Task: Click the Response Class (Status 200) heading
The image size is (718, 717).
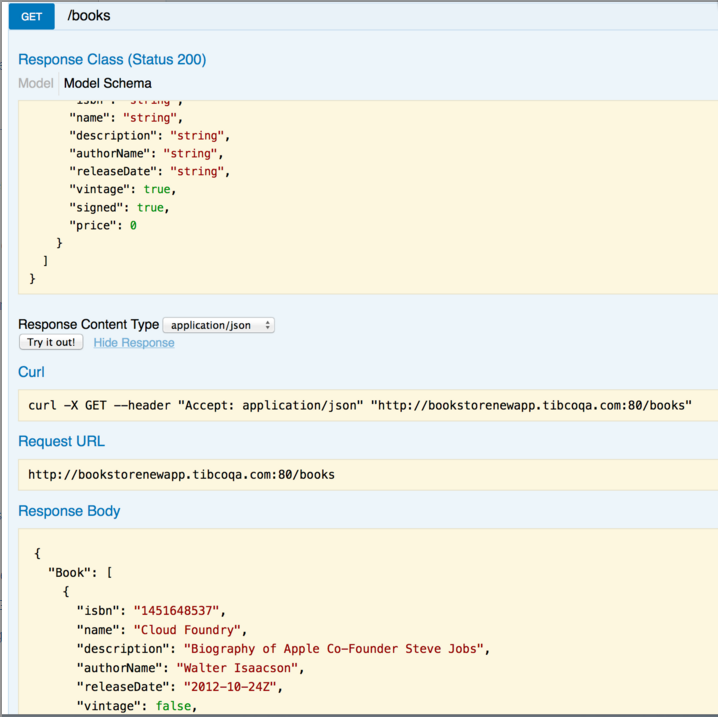Action: pyautogui.click(x=112, y=60)
